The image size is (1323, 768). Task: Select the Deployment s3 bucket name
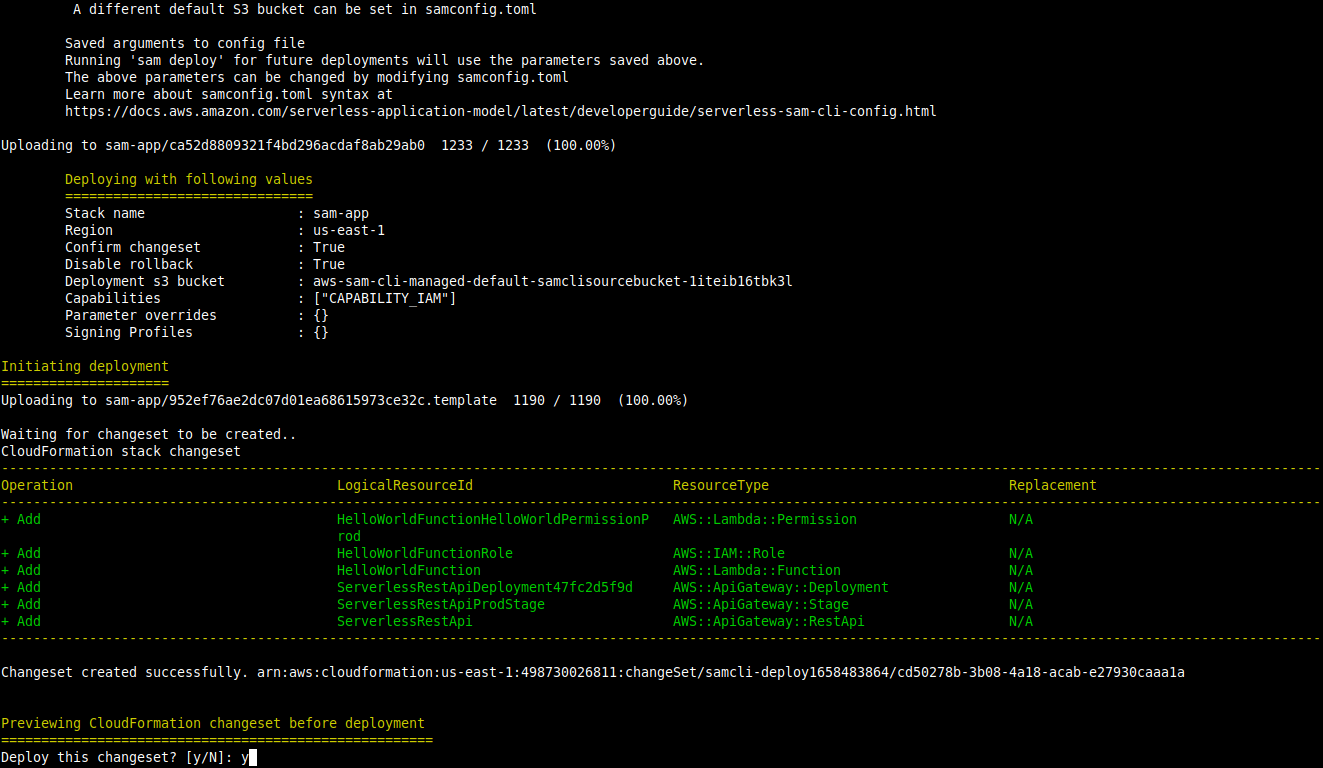552,281
